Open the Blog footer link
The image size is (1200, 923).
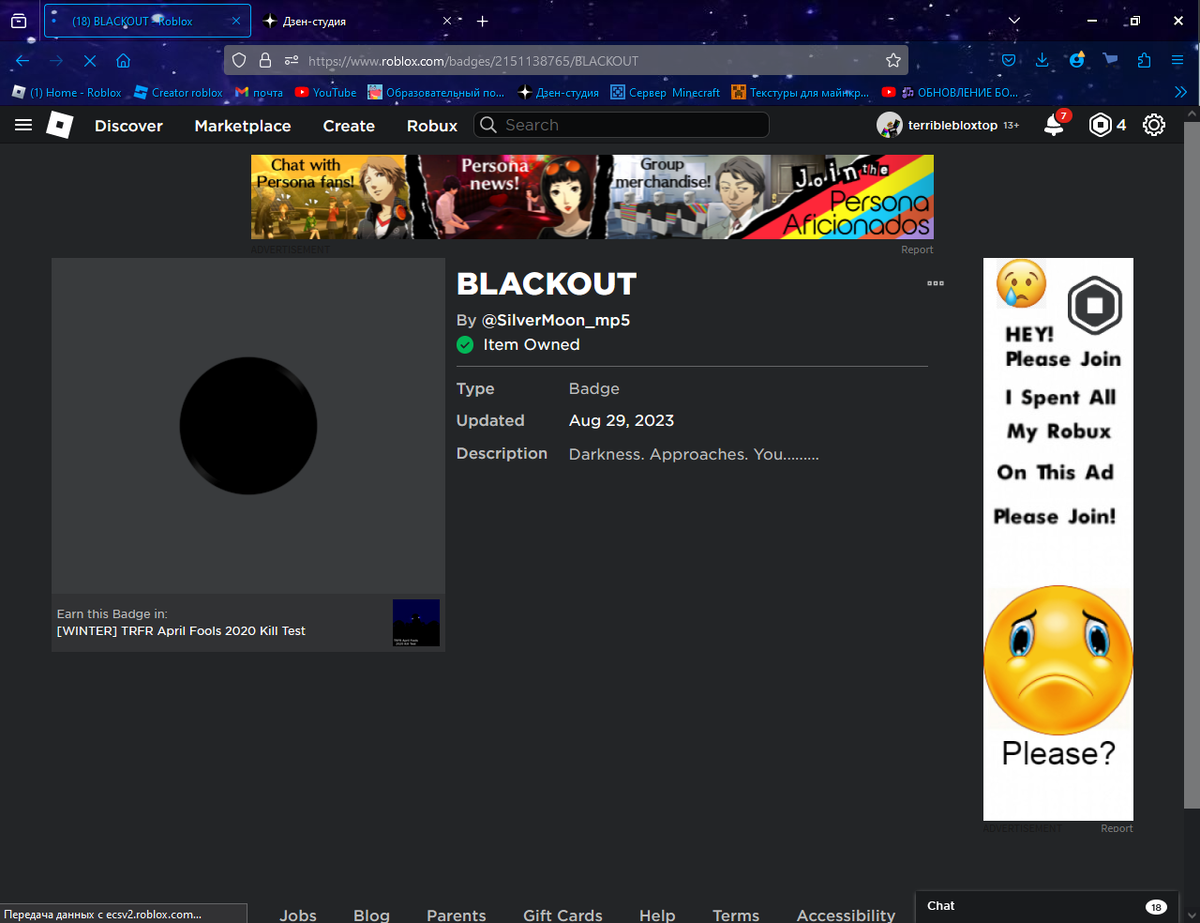click(371, 915)
